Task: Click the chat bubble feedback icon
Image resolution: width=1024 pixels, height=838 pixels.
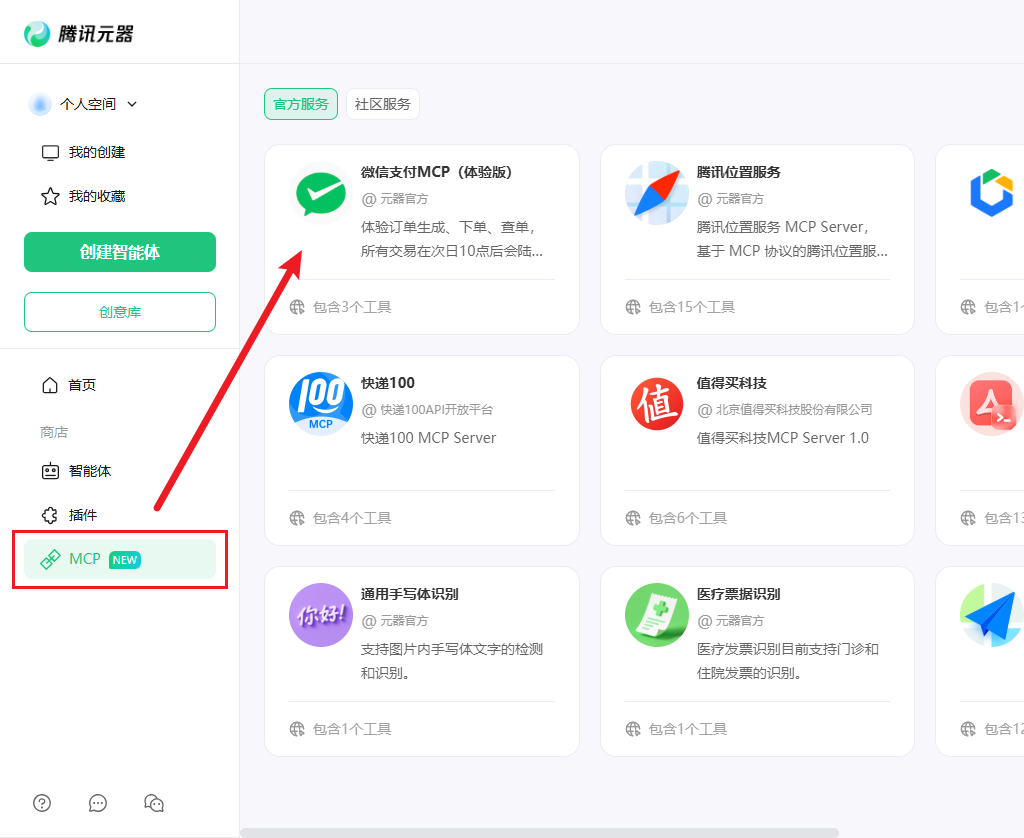Action: click(98, 803)
